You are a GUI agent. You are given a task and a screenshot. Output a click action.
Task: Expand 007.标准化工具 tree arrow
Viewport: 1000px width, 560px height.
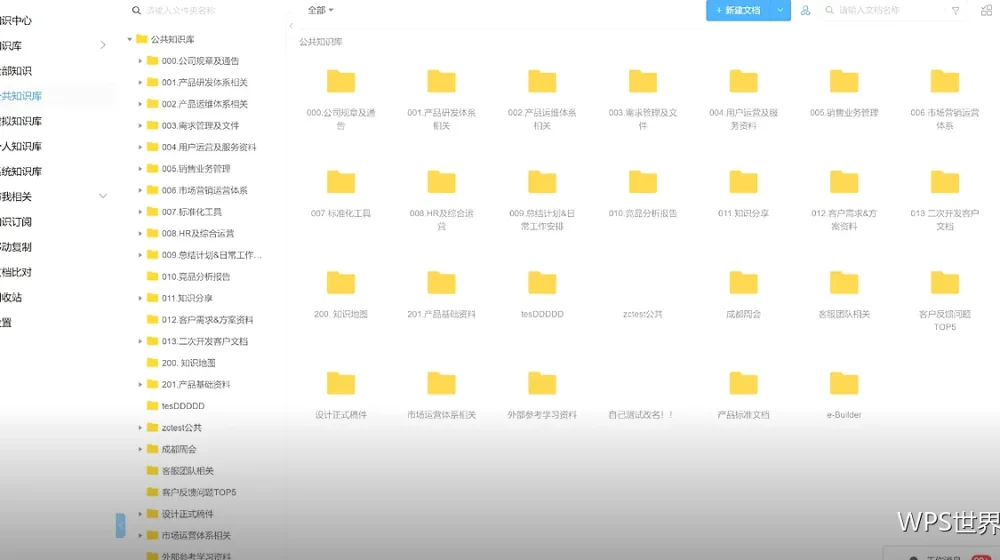[x=140, y=212]
